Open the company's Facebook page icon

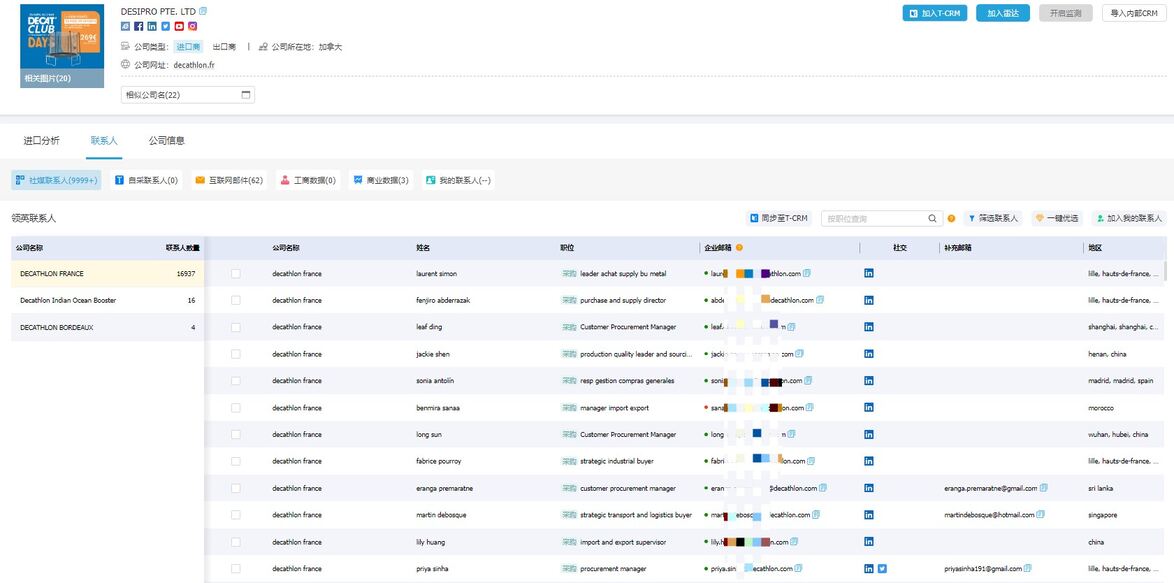pyautogui.click(x=139, y=26)
